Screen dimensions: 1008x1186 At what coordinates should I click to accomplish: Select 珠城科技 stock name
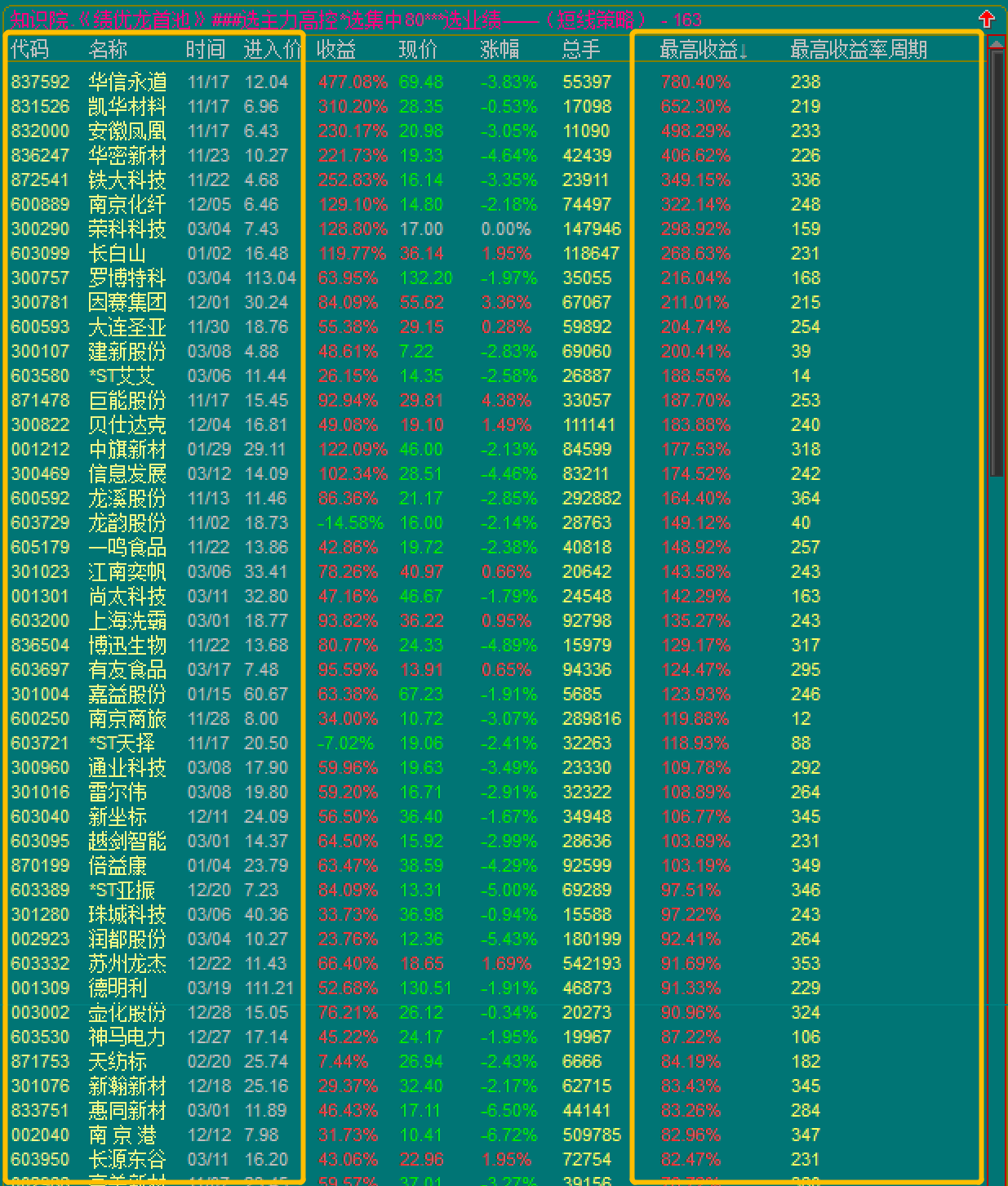tap(128, 914)
